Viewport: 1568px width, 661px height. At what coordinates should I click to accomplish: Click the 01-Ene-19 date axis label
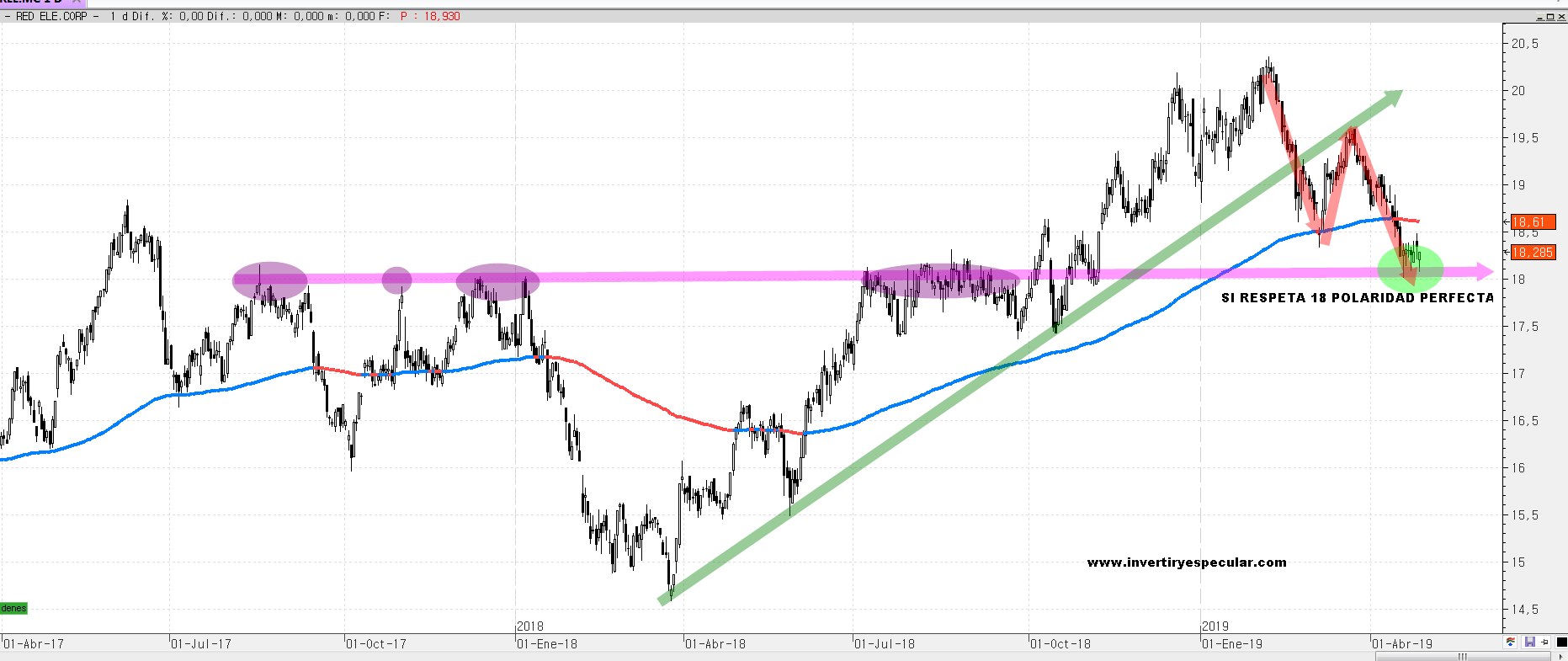point(1232,644)
